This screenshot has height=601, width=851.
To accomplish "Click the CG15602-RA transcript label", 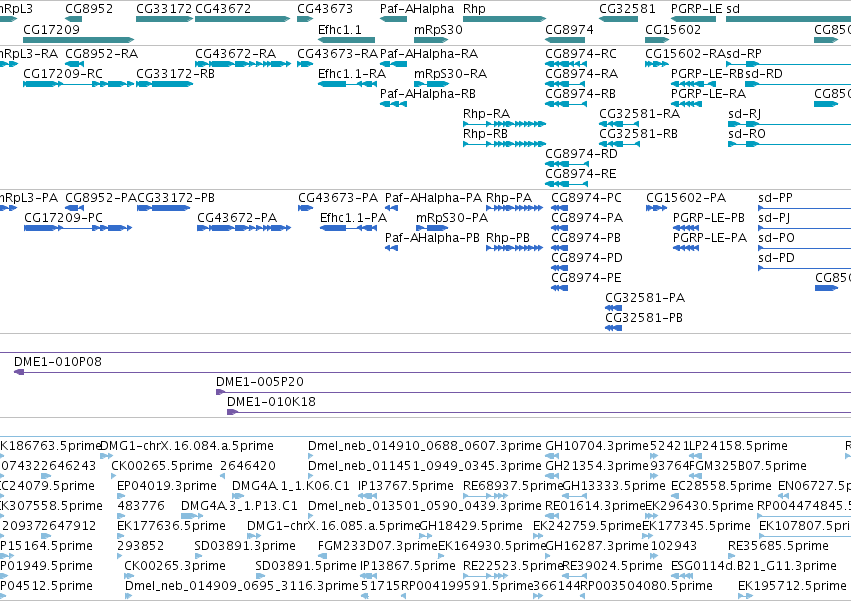I will point(685,53).
